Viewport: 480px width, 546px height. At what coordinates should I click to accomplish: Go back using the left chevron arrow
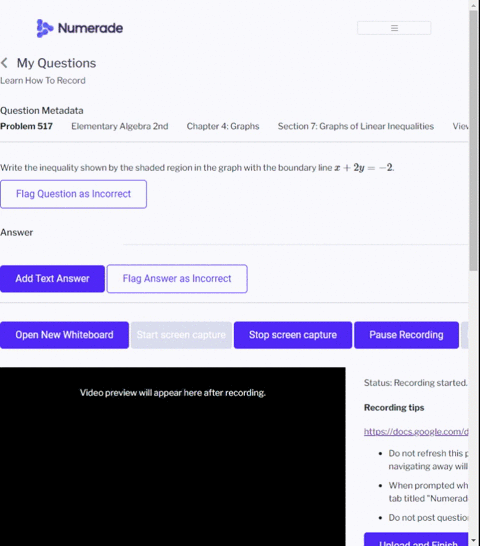click(4, 63)
